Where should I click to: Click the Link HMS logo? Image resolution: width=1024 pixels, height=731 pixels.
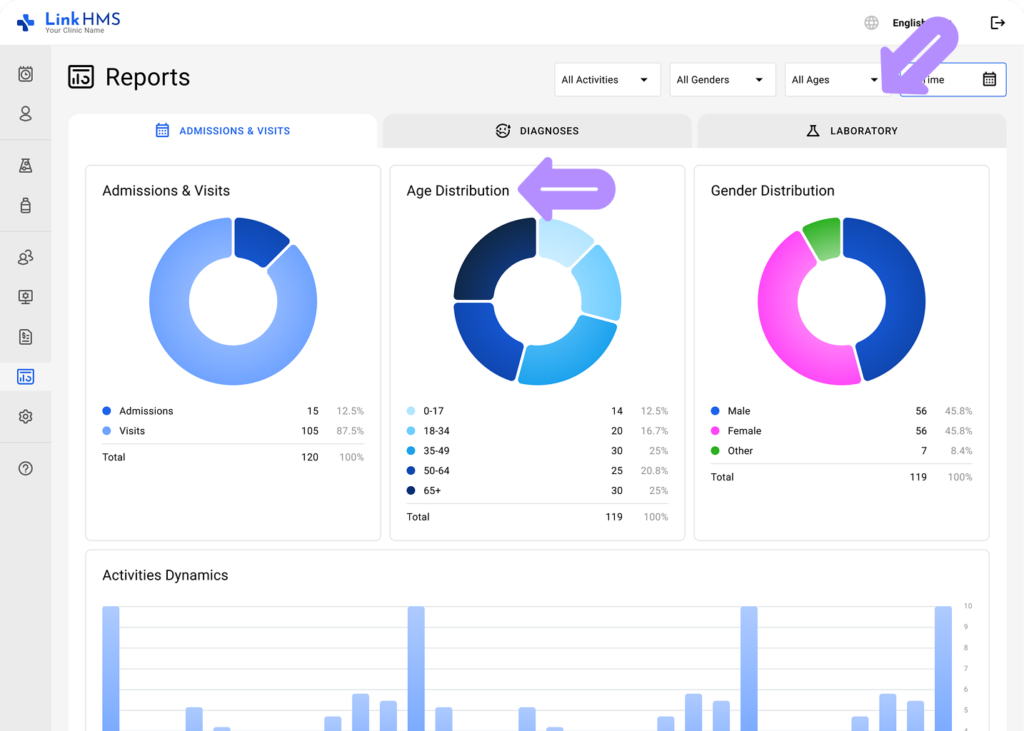pos(70,21)
